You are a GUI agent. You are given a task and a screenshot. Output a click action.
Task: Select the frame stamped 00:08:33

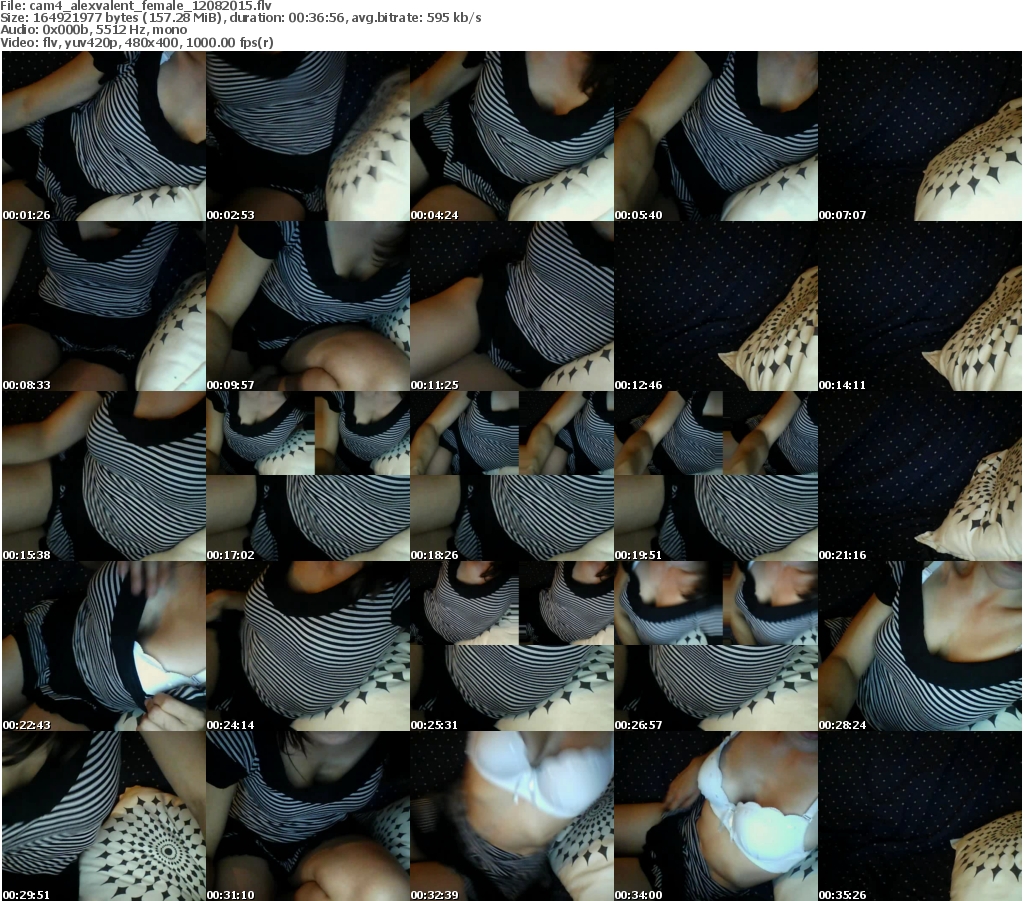coord(104,306)
